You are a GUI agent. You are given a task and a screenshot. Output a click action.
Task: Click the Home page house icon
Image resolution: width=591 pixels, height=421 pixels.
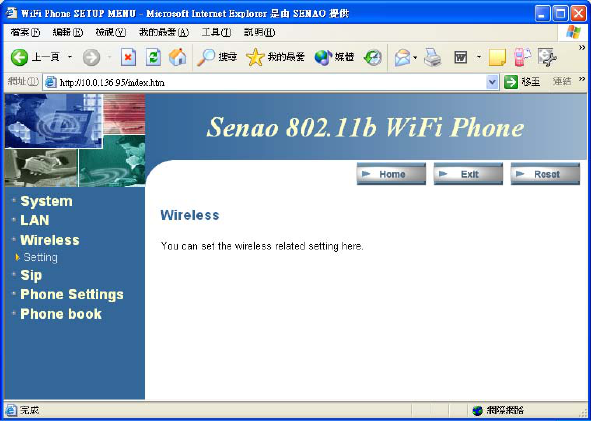[x=178, y=57]
